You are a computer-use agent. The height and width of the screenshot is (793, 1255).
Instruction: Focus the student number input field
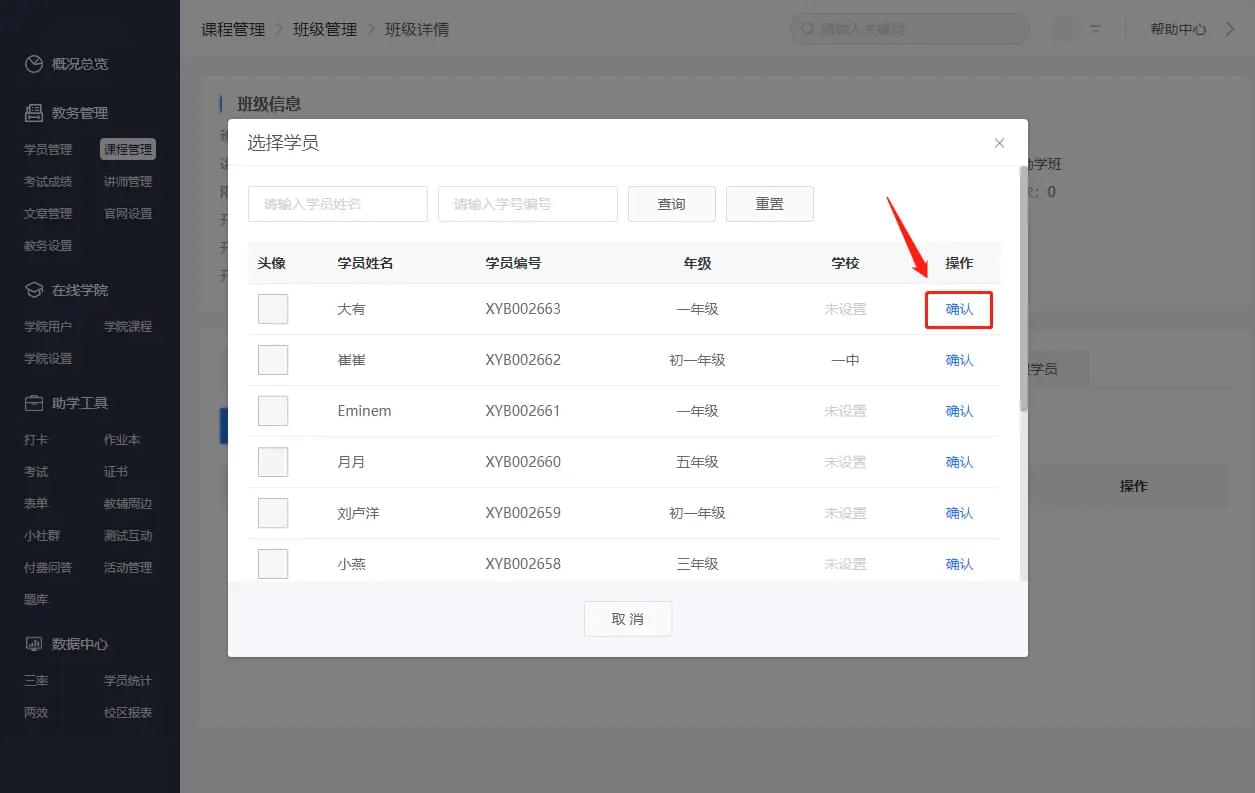pyautogui.click(x=528, y=204)
